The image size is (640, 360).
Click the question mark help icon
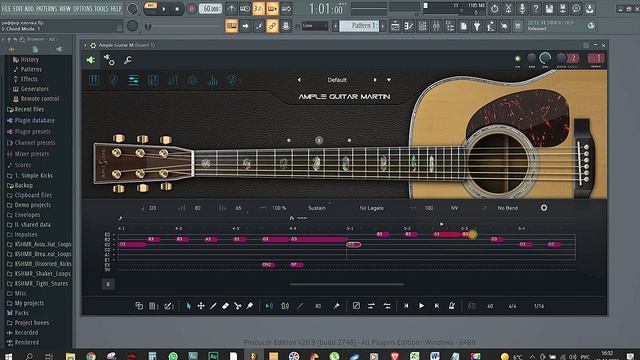tap(536, 9)
